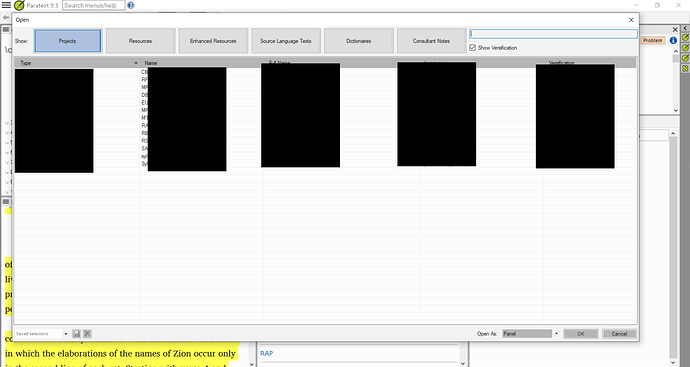Collapse the right sidebar using chevron arrow
690x367 pixels.
click(x=685, y=28)
